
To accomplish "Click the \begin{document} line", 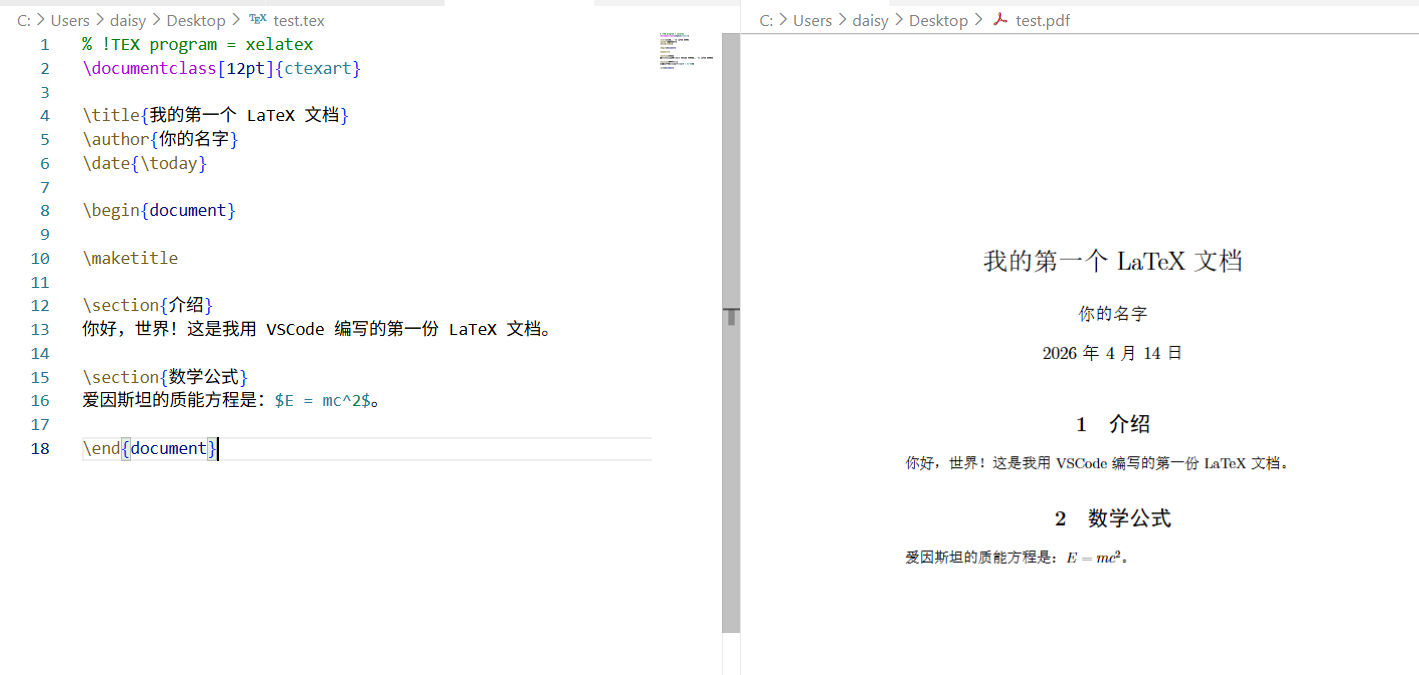I will (x=159, y=211).
